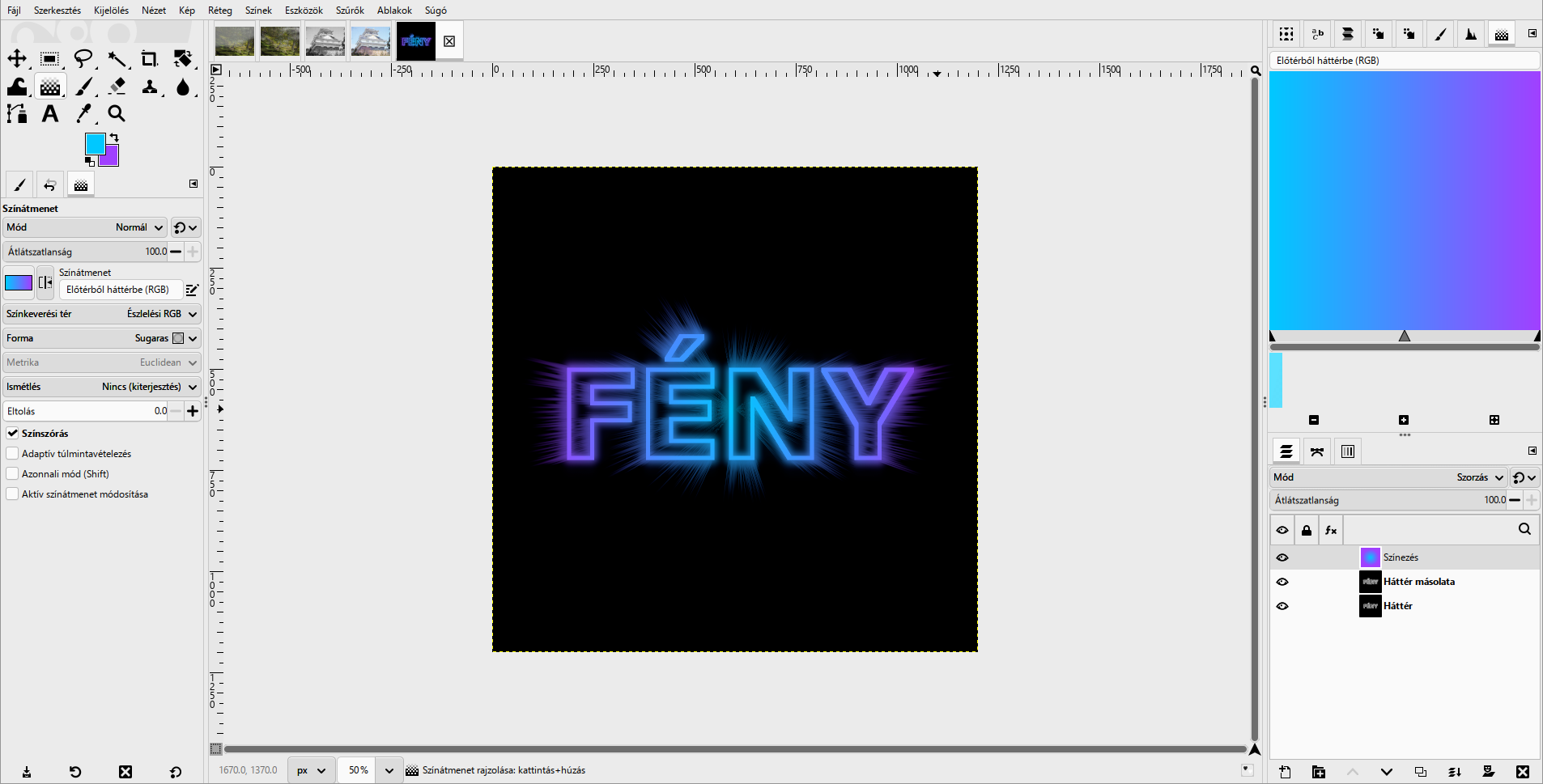Choose the Free Select lasso tool

coord(83,58)
